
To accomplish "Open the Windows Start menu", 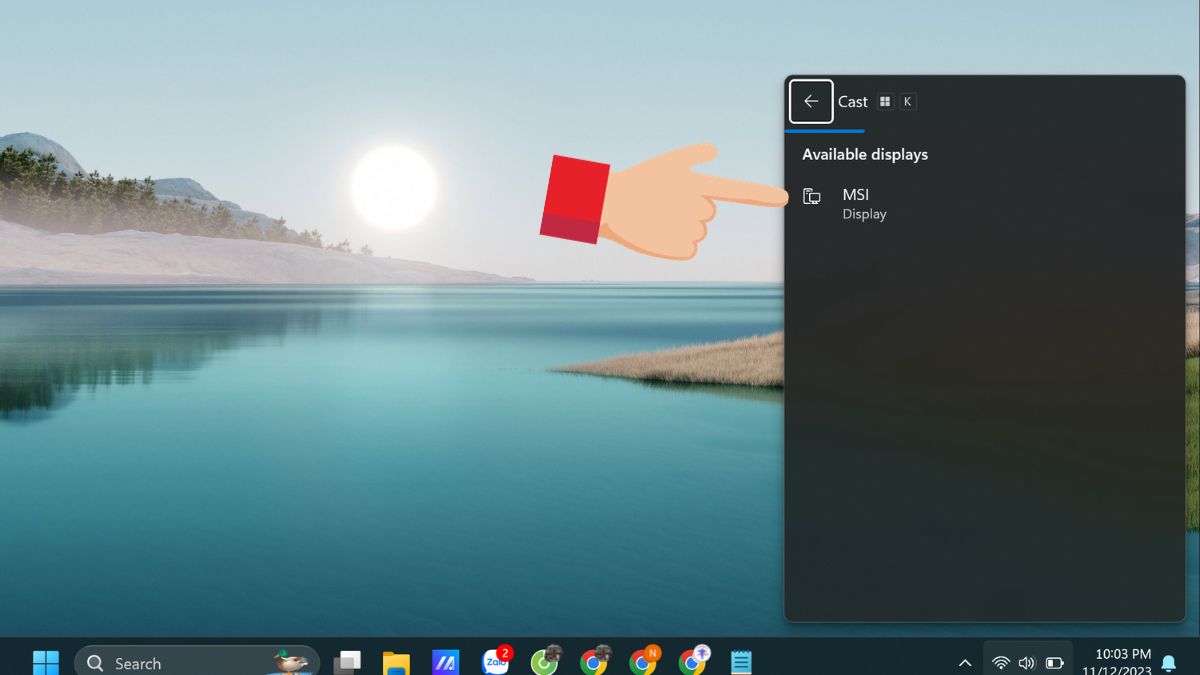I will [46, 663].
